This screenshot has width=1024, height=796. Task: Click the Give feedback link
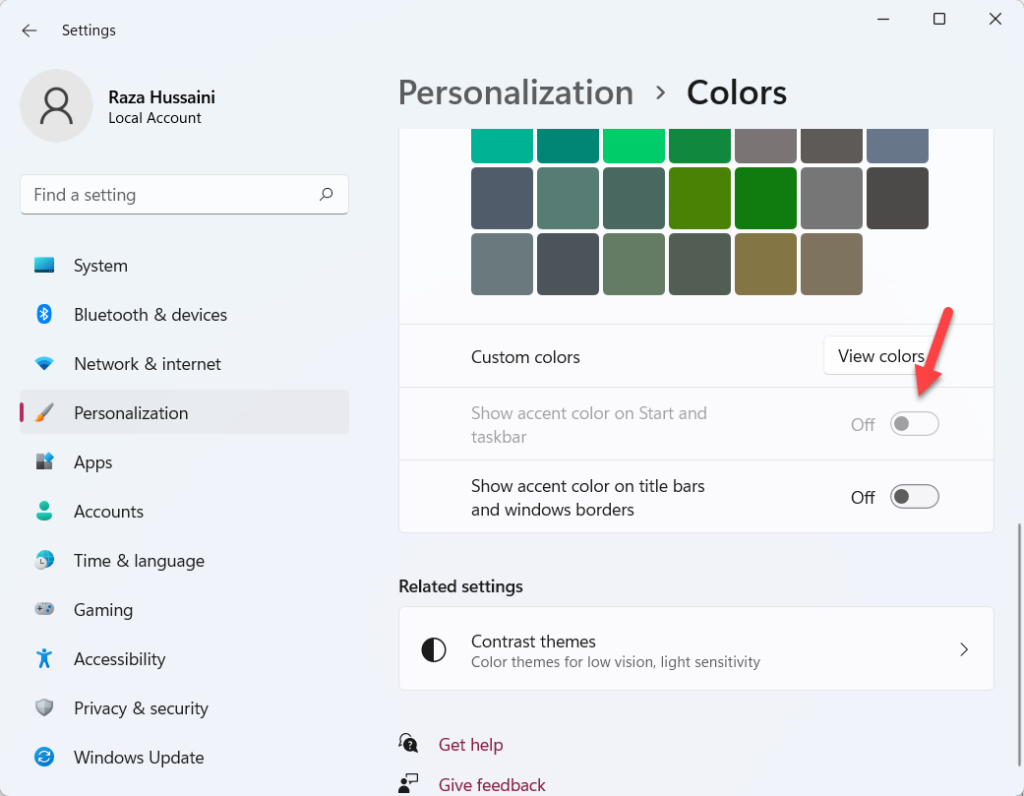tap(492, 784)
